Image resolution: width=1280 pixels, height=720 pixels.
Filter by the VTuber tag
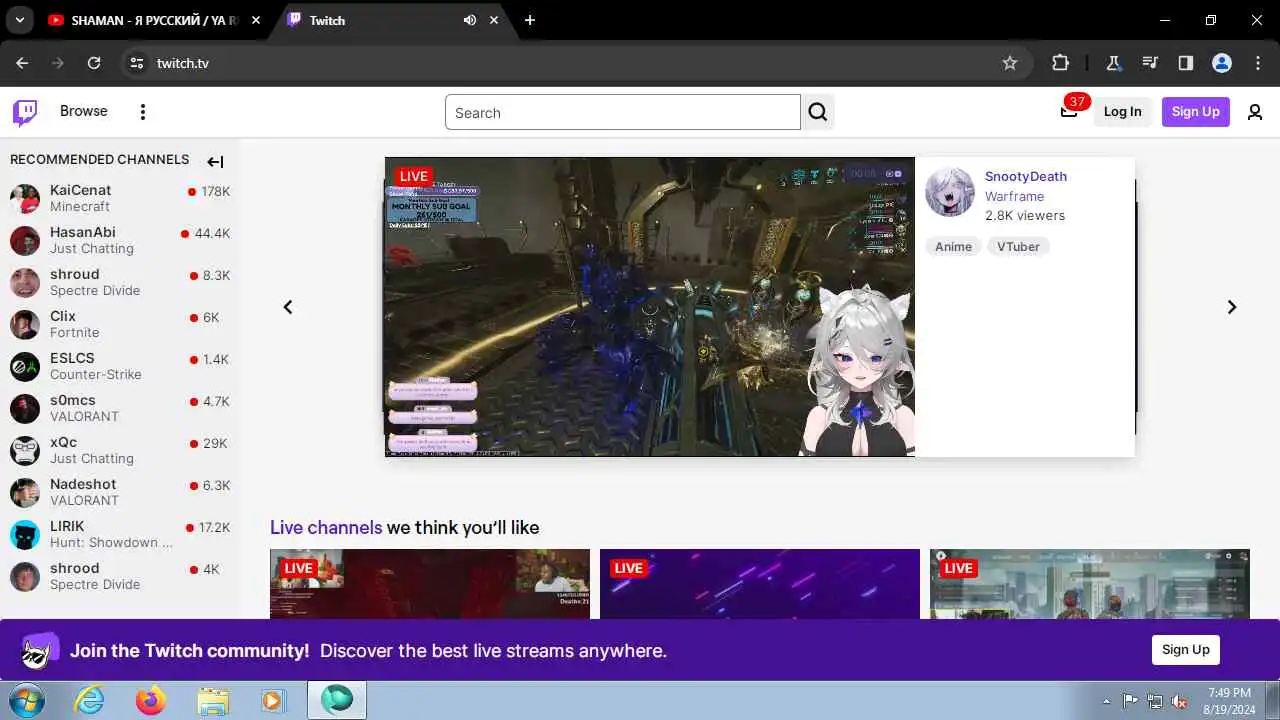(1018, 246)
